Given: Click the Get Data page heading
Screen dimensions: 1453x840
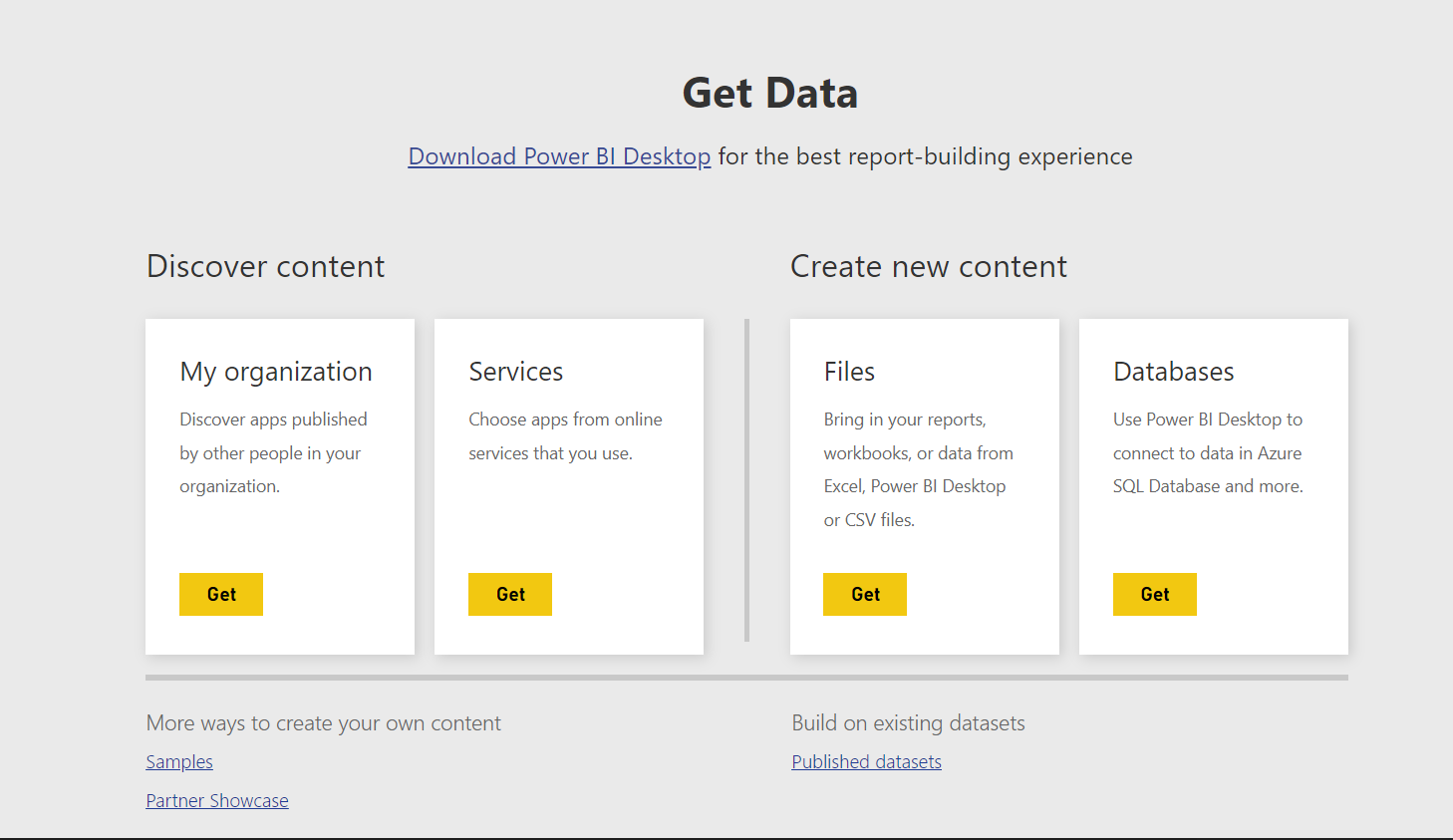Looking at the screenshot, I should [x=770, y=93].
